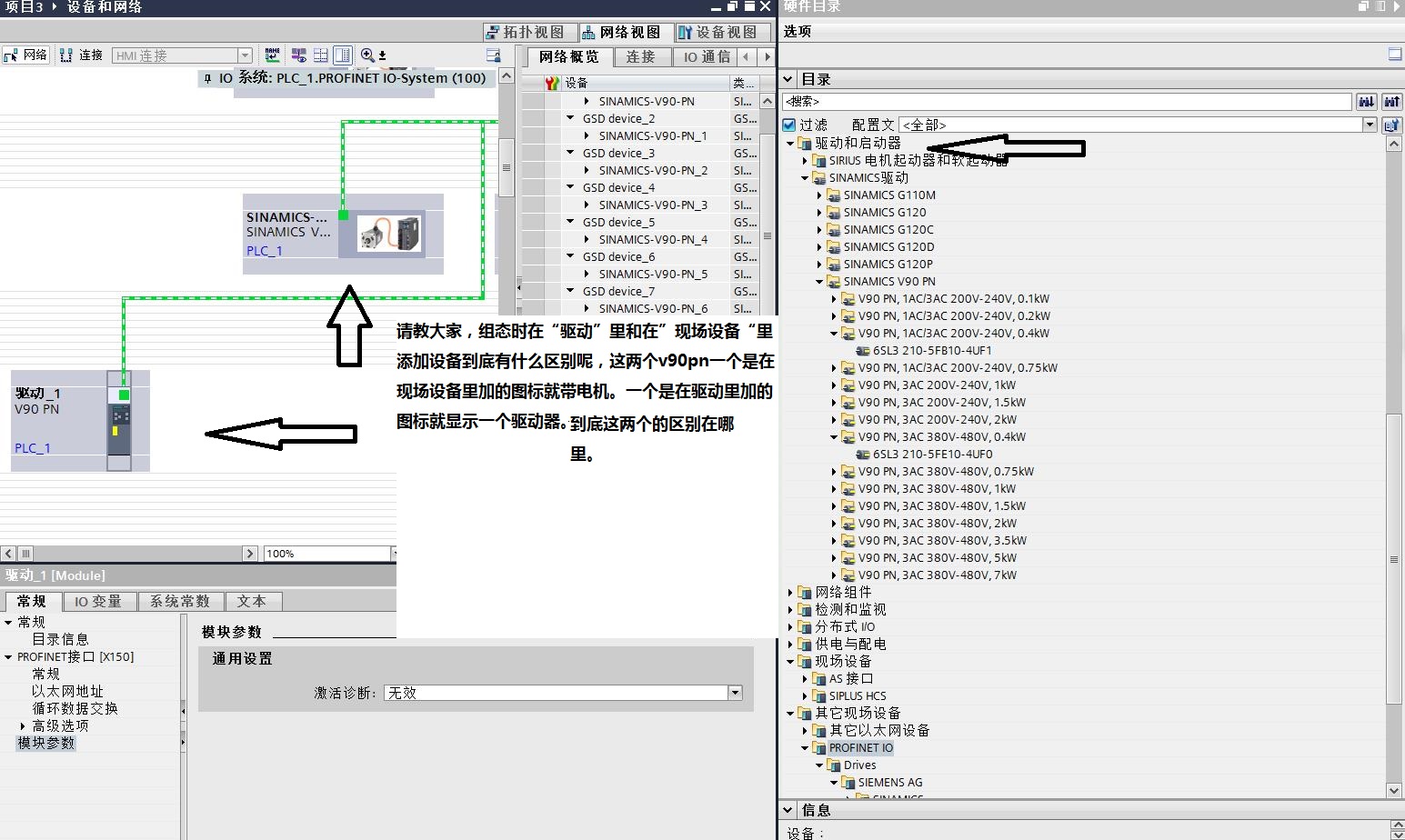
Task: Expand the 网络组件 catalog folder
Action: [x=790, y=593]
